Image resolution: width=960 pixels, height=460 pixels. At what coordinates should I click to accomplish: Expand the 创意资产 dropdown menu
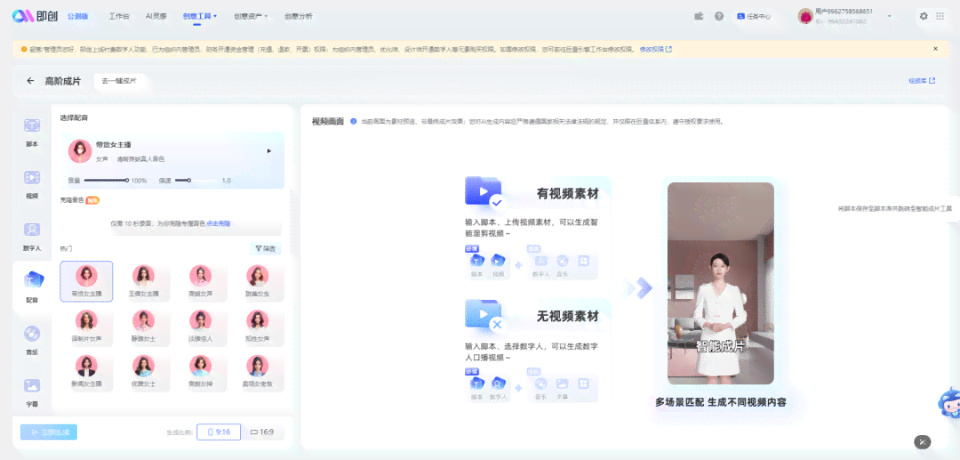pyautogui.click(x=250, y=17)
